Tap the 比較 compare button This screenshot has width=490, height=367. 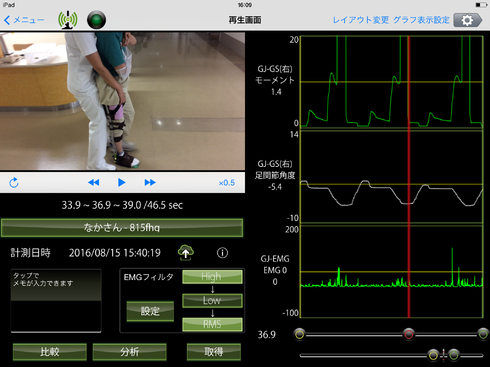pyautogui.click(x=50, y=352)
